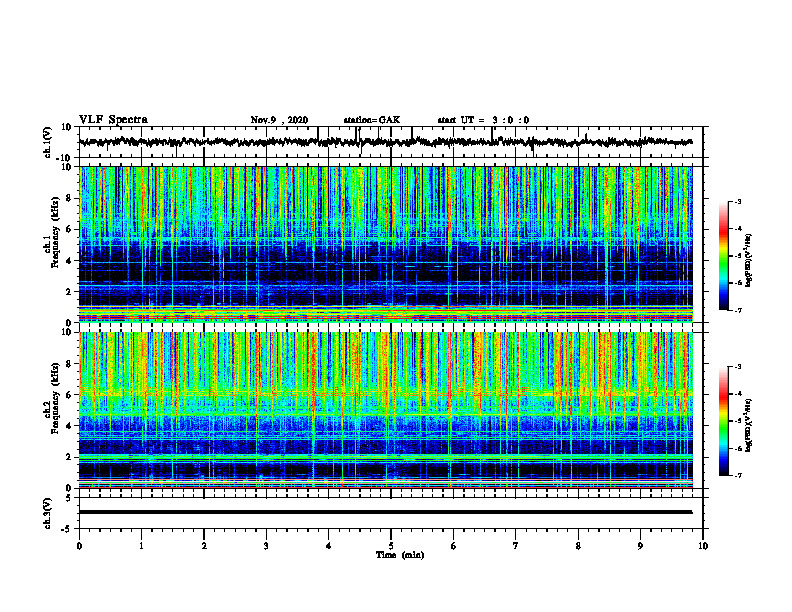
Task: Click the ch.3(V) tick label 5
Action: pos(70,498)
